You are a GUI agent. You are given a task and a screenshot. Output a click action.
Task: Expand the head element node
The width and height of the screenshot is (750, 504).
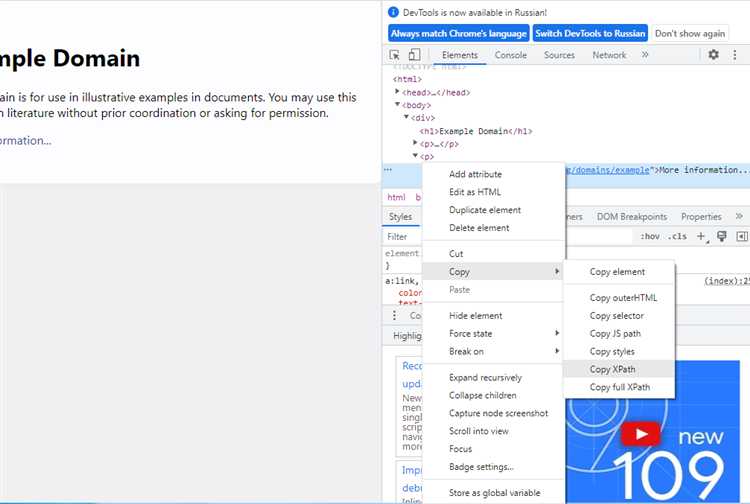tap(397, 91)
